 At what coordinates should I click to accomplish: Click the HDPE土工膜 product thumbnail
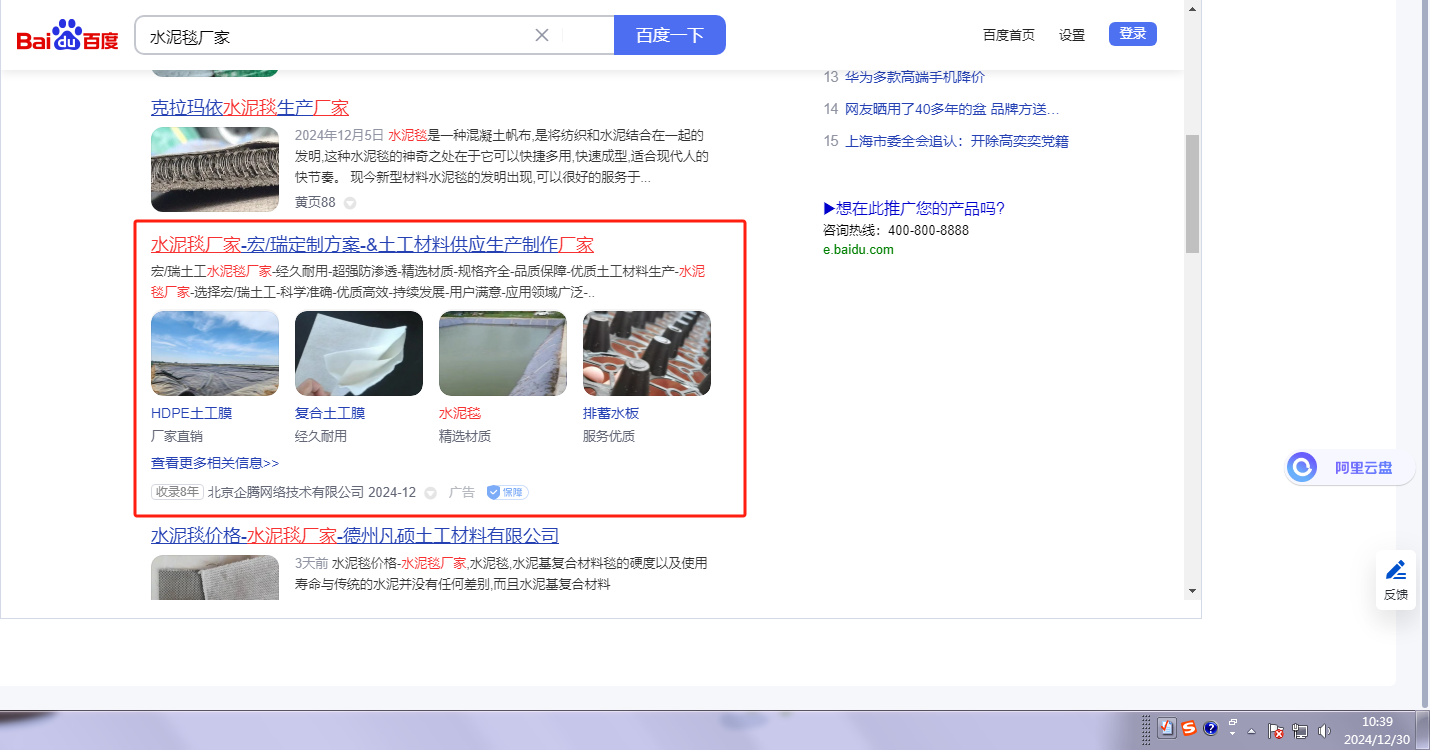[215, 353]
